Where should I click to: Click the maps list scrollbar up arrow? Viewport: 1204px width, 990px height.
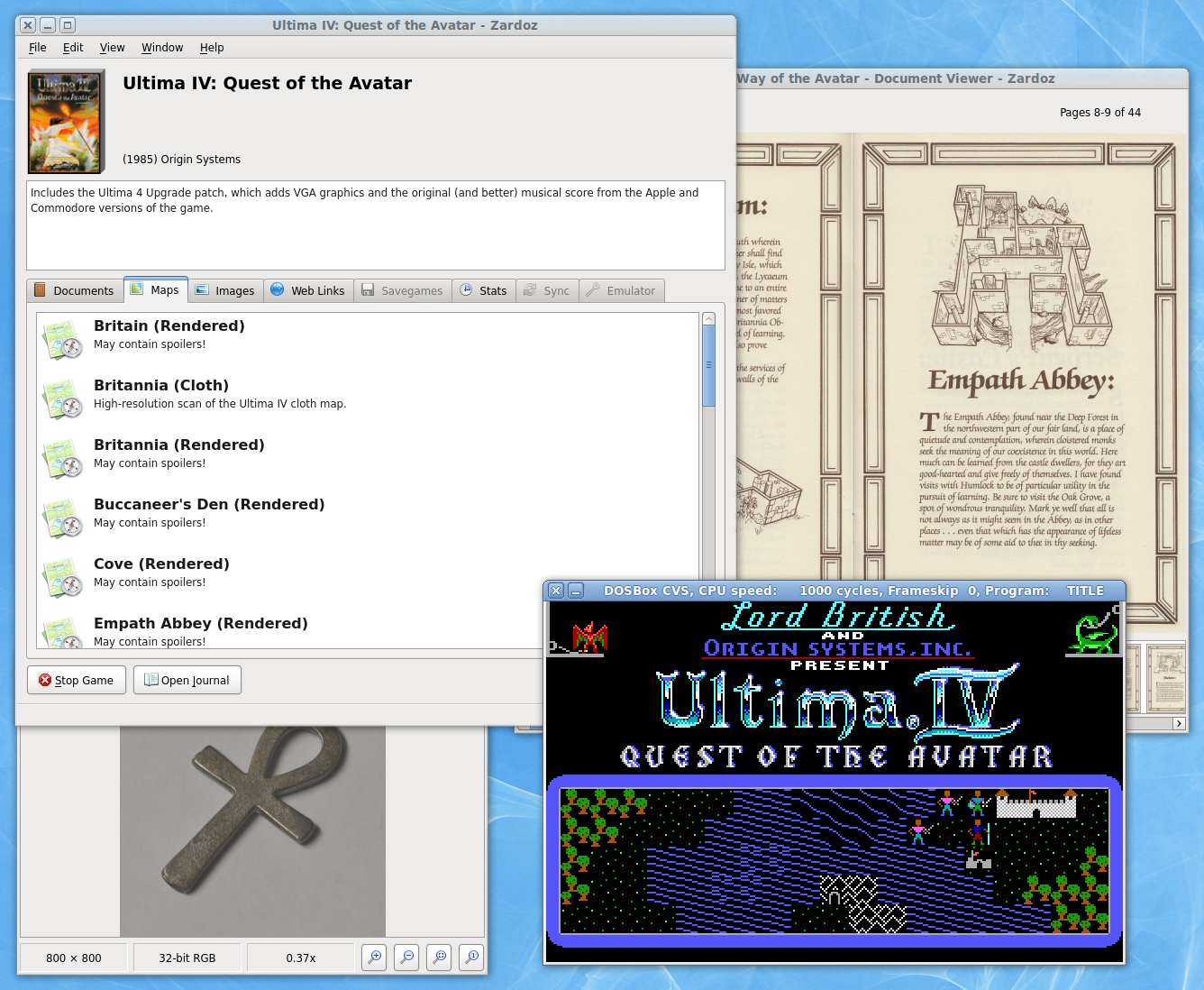(708, 319)
